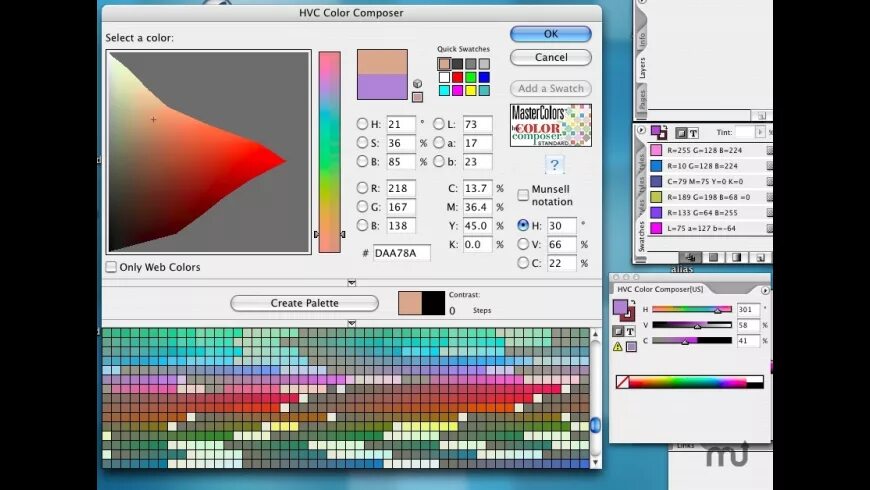Viewport: 870px width, 490px height.
Task: Open the question mark help icon
Action: point(554,165)
